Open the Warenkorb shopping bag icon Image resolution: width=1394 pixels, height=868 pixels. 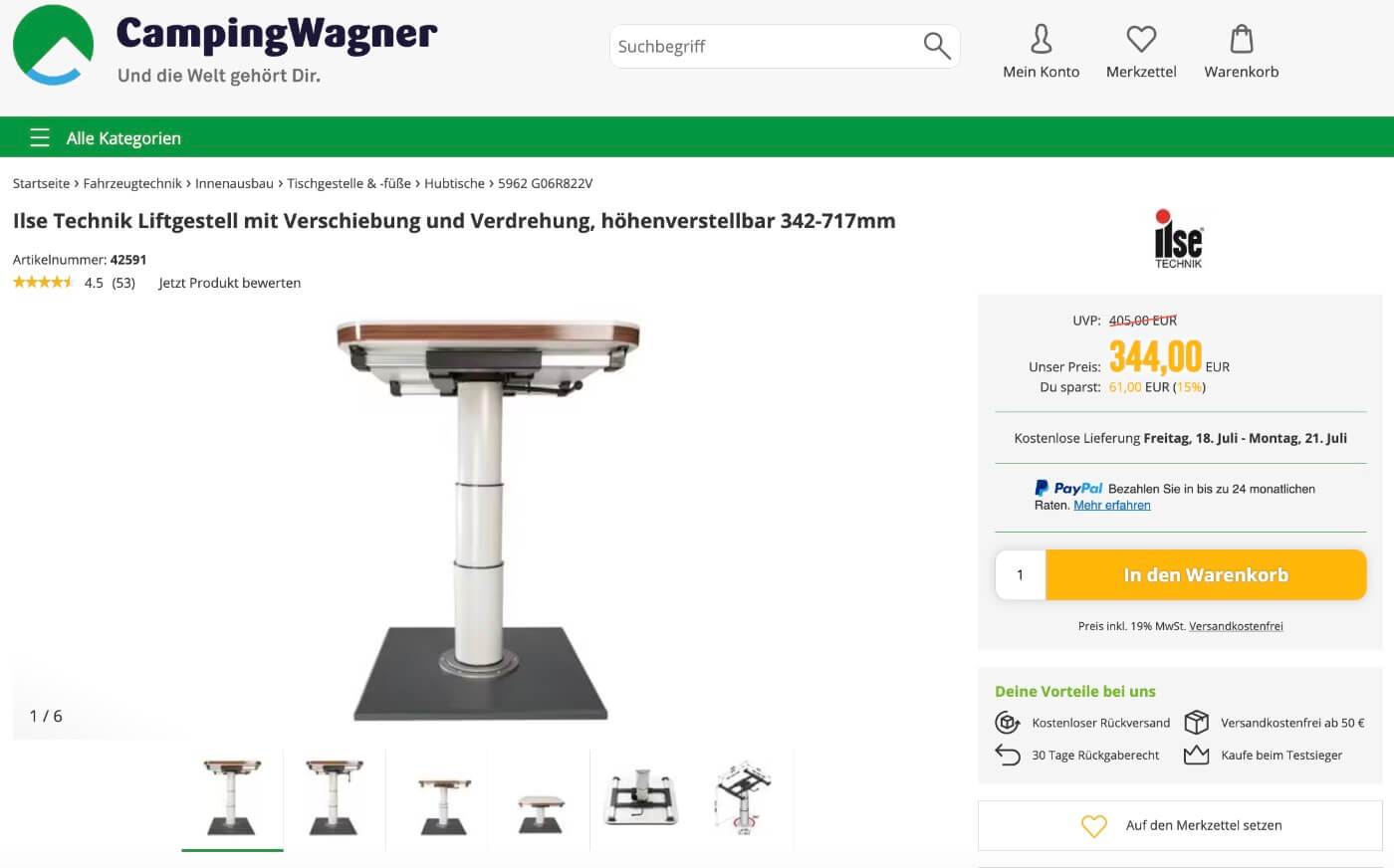[x=1242, y=39]
